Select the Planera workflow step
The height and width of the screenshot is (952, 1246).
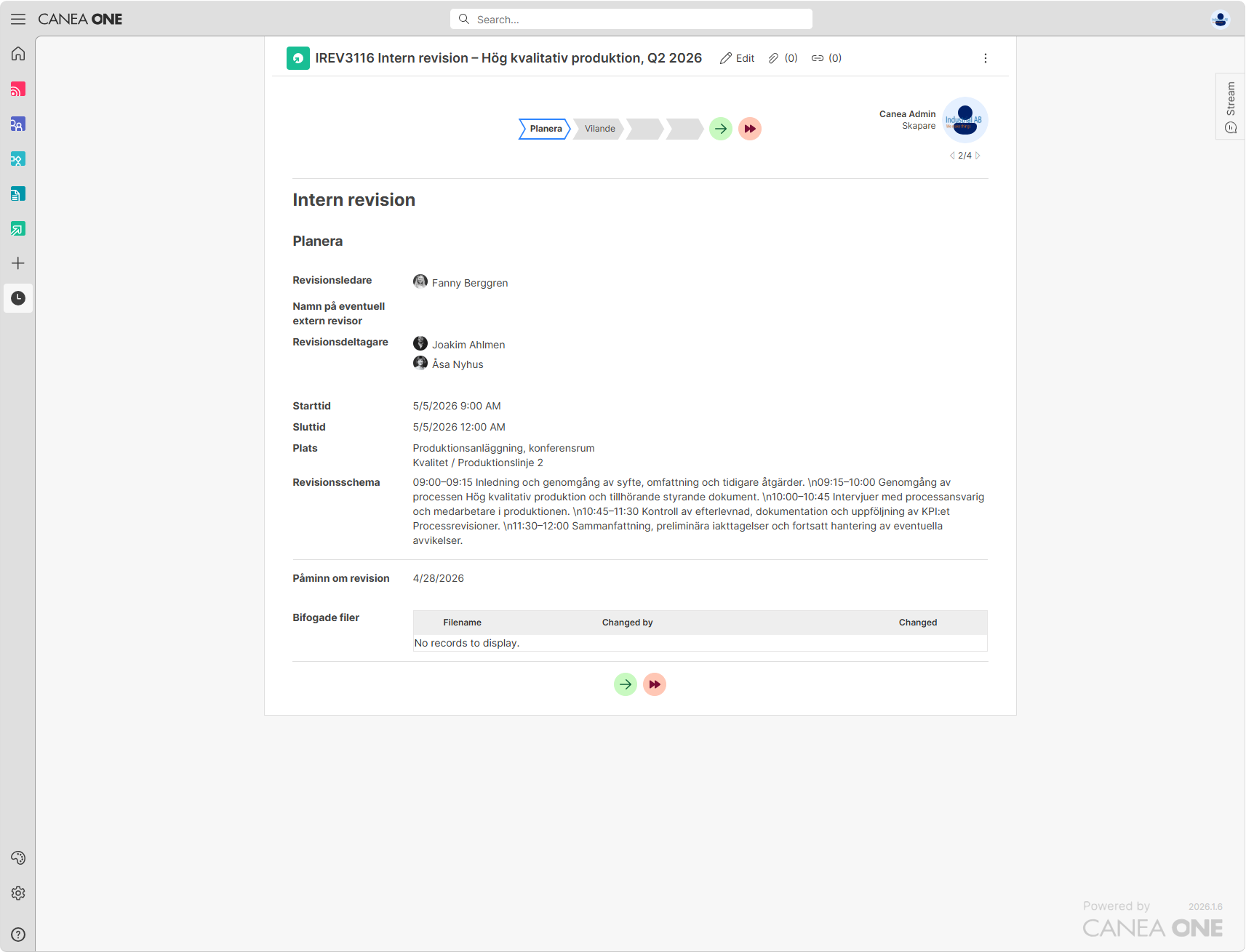(545, 129)
